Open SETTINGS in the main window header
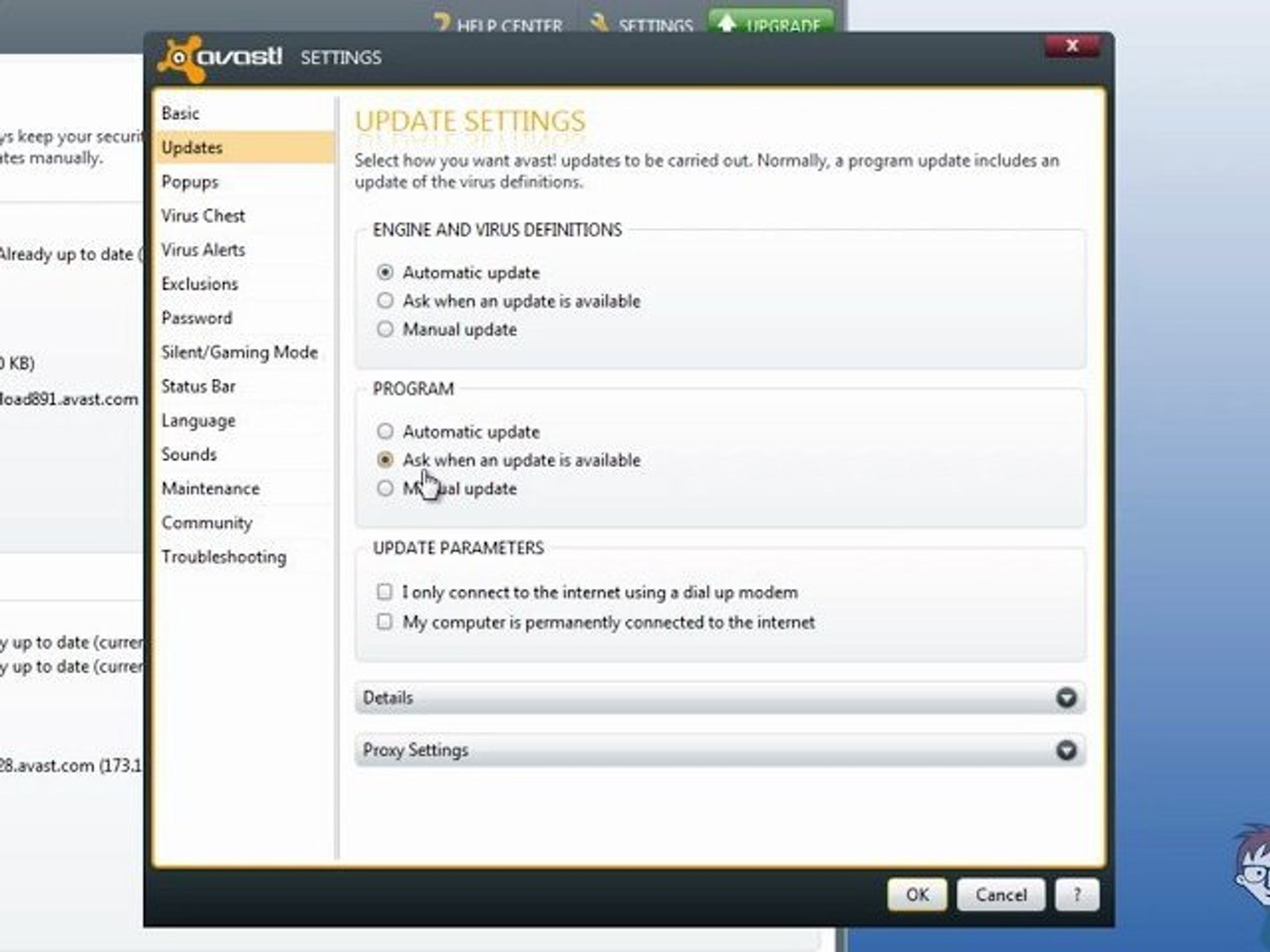1270x952 pixels. pos(655,26)
